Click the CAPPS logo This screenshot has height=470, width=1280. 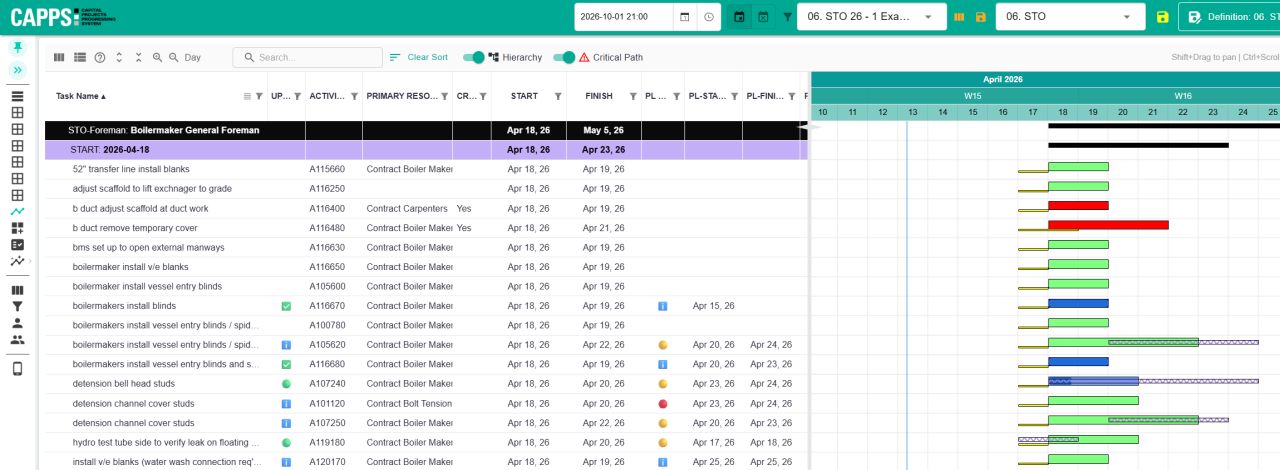point(62,17)
